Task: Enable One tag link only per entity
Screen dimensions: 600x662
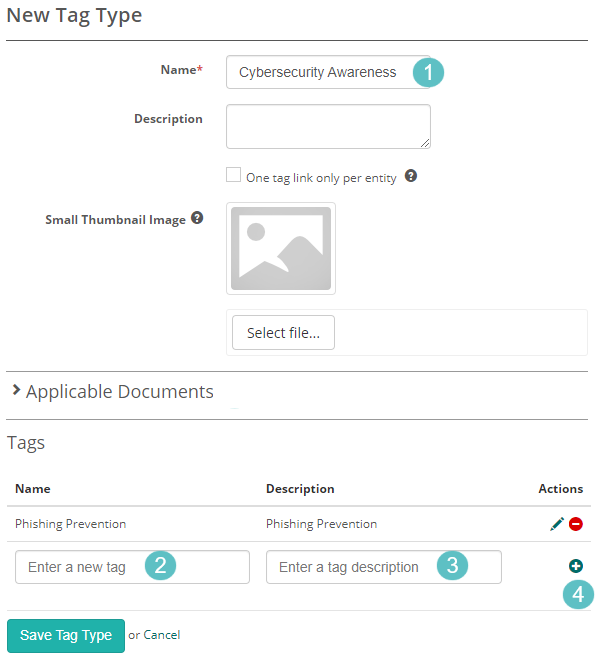Action: 234,175
